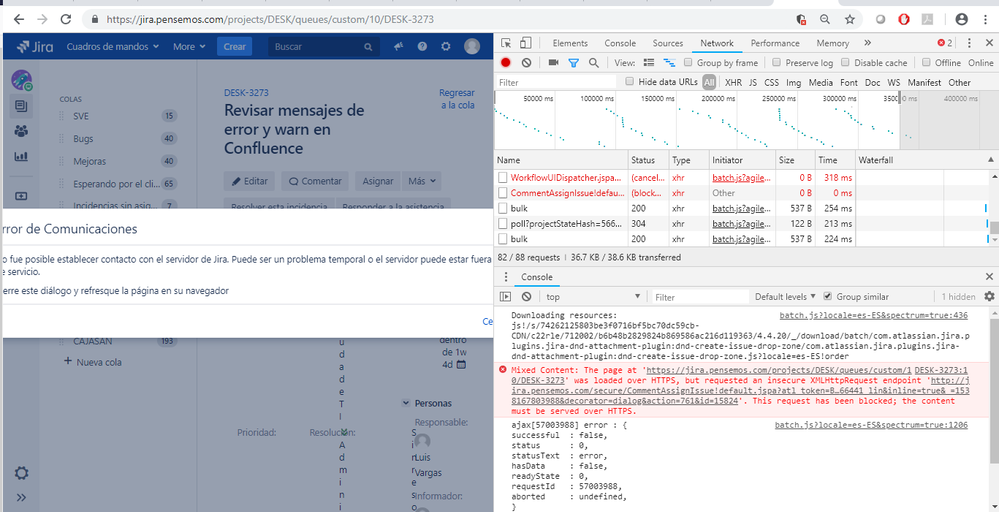
Task: Open DevTools console settings gear
Action: (989, 296)
